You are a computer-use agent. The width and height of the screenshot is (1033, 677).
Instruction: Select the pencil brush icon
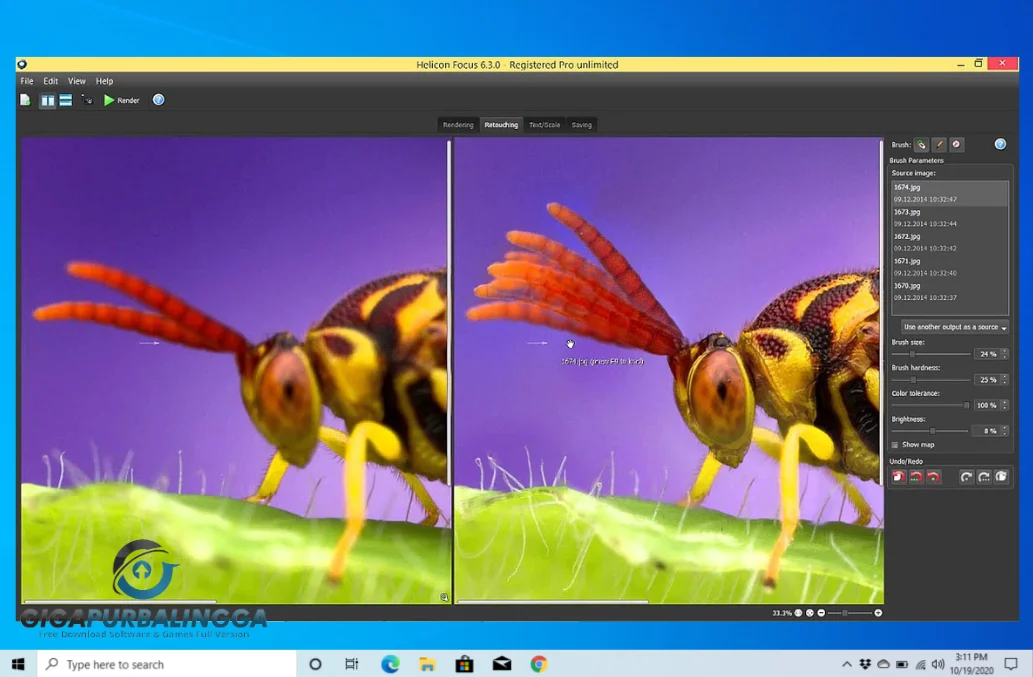pos(939,145)
